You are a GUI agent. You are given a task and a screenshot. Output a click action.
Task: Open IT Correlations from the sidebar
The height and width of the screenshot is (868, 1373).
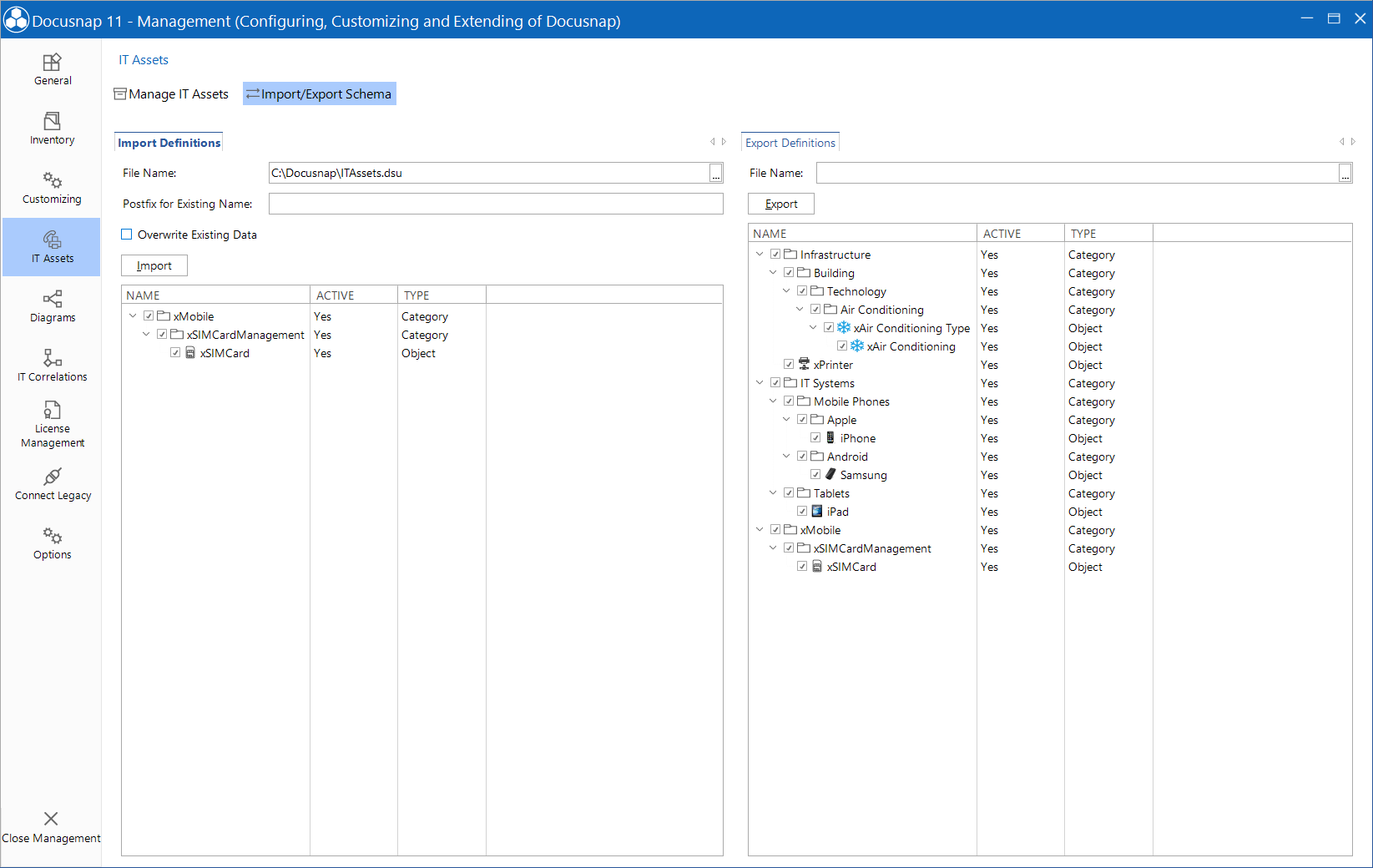click(52, 365)
